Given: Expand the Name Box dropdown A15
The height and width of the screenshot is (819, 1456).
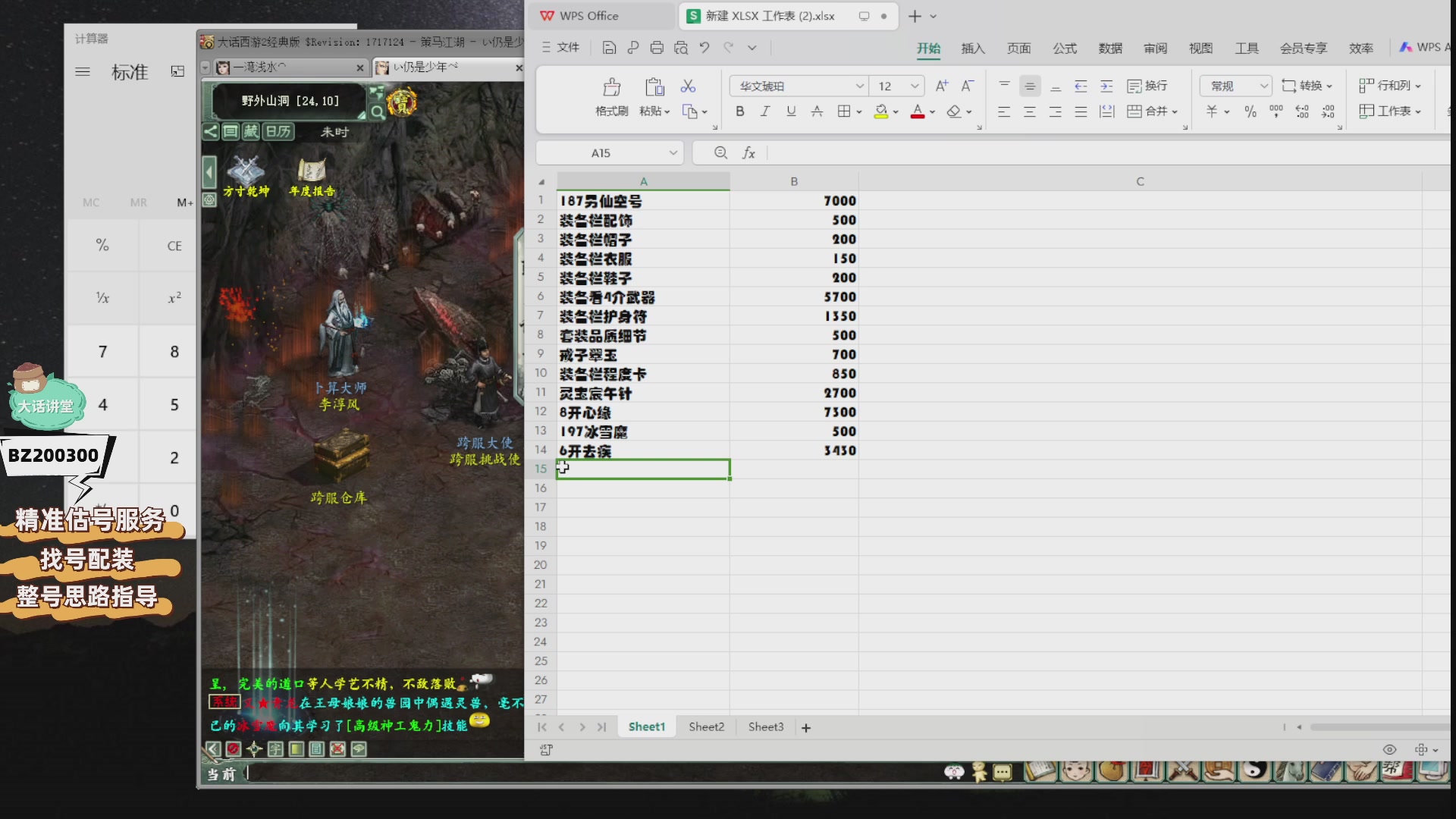Looking at the screenshot, I should [673, 153].
